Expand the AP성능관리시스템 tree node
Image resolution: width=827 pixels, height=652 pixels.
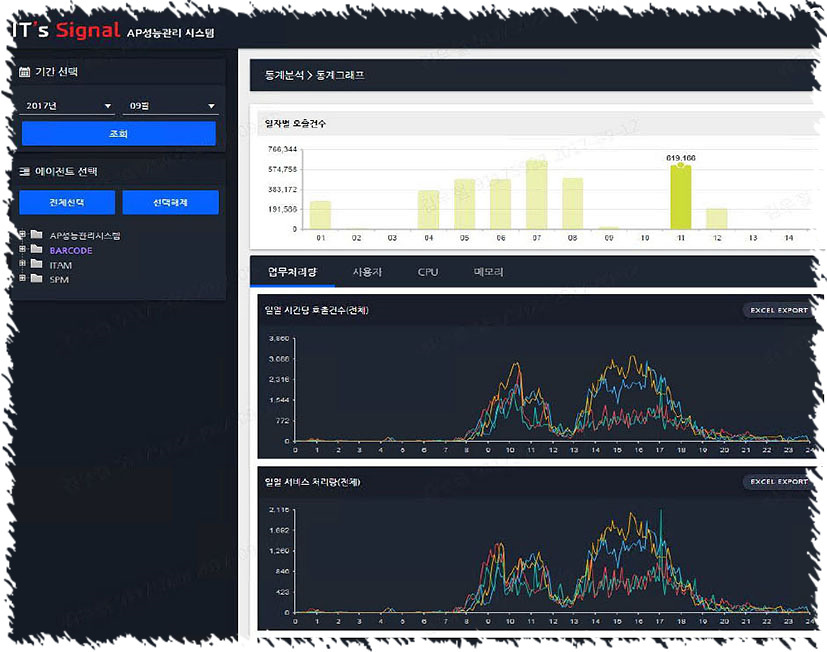click(23, 234)
